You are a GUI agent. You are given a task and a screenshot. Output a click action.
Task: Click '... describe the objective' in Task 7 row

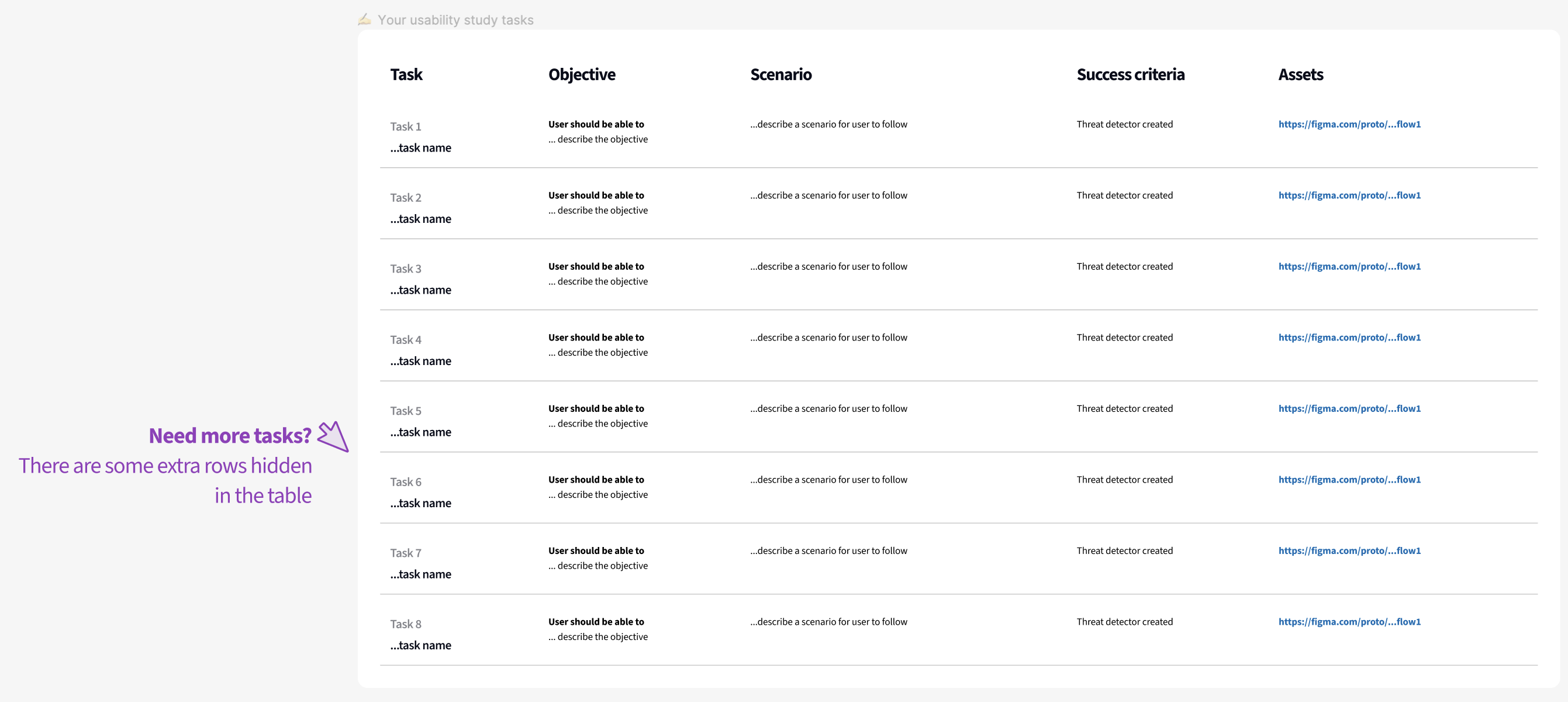coord(598,566)
